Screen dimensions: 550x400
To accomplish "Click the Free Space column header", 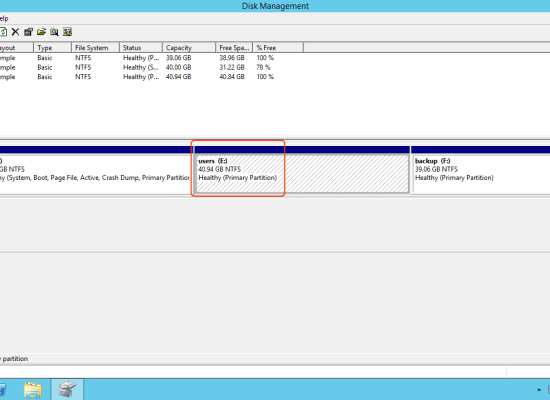I will click(234, 47).
